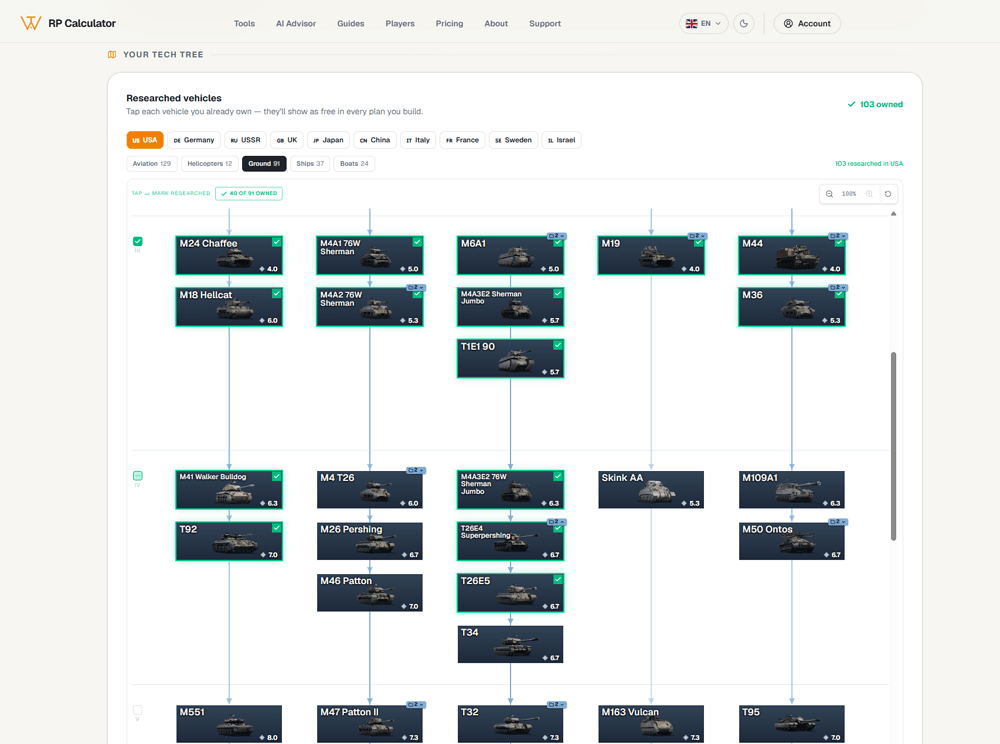Toggle dark mode with the moon icon
Viewport: 1000px width, 744px height.
(744, 24)
